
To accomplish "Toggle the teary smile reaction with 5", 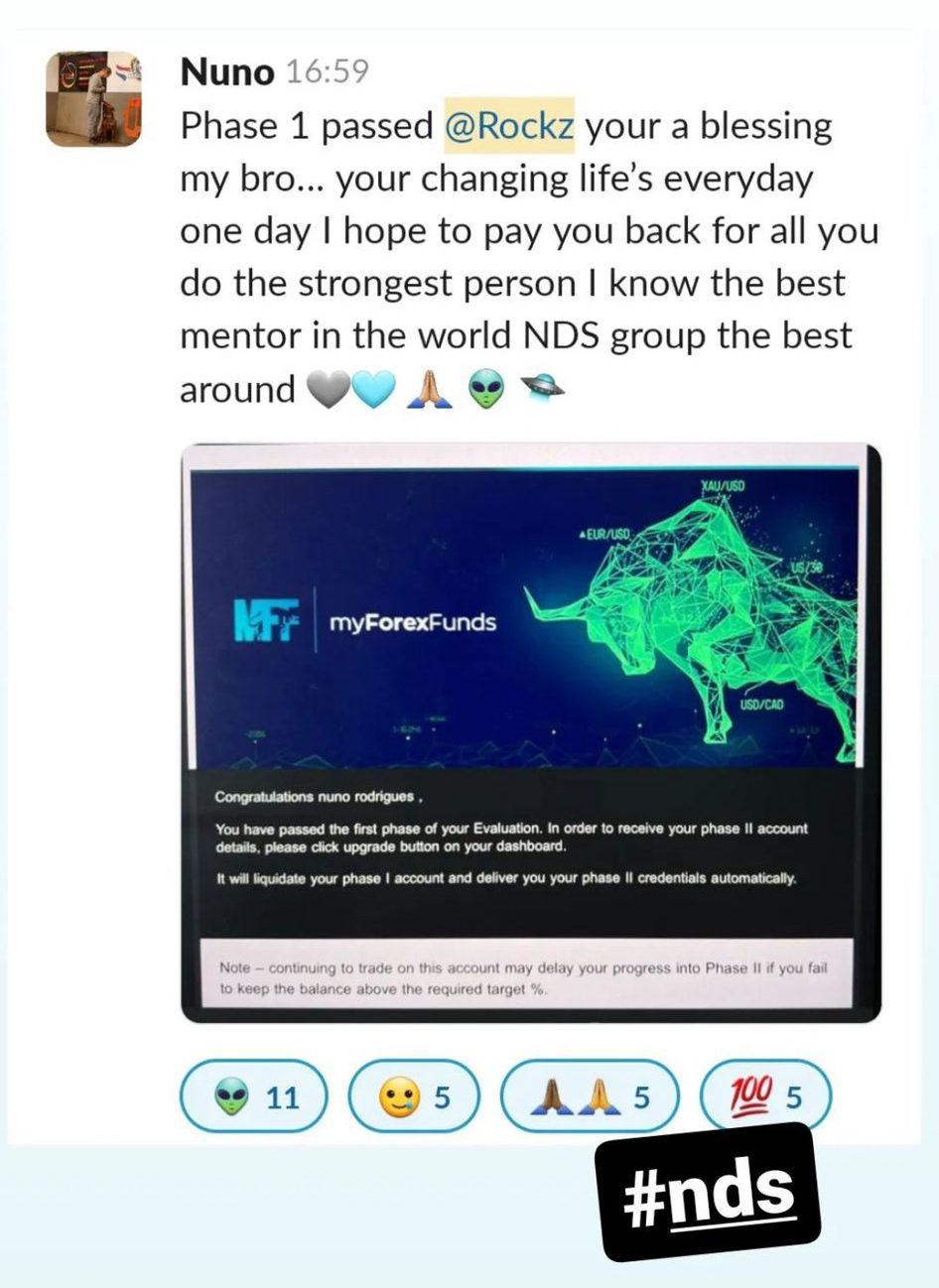I will (x=414, y=1098).
